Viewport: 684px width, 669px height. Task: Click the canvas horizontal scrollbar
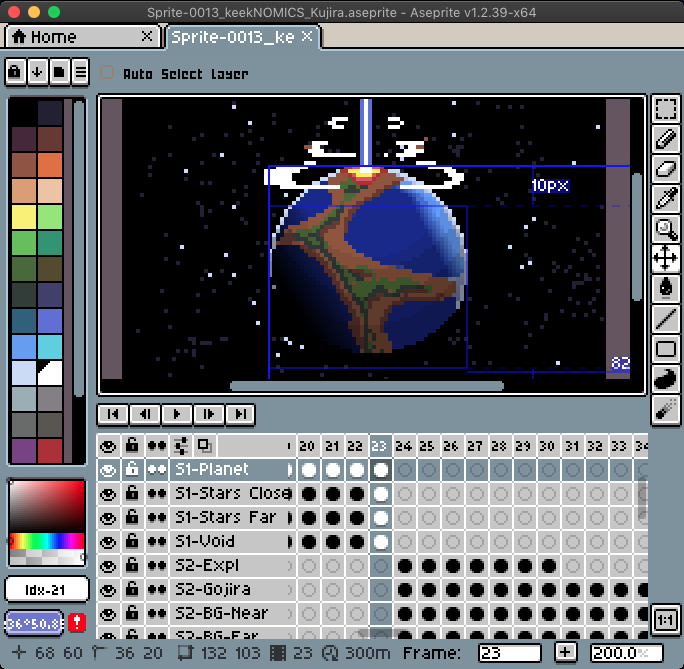(x=367, y=386)
